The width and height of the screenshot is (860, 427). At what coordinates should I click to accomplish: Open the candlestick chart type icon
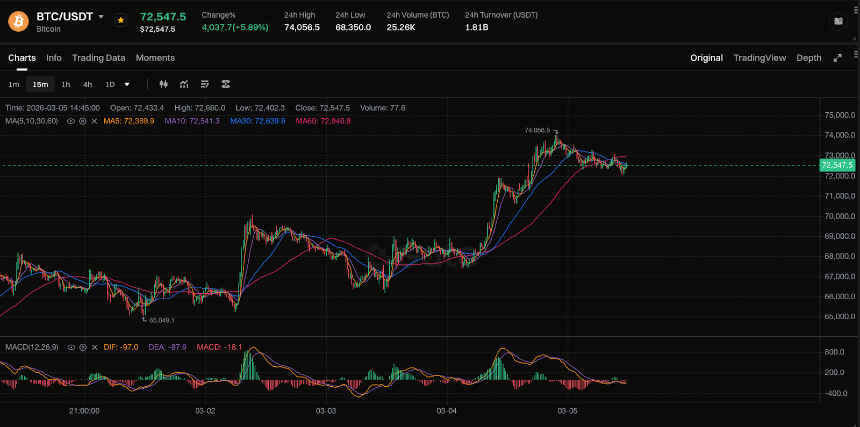(163, 84)
